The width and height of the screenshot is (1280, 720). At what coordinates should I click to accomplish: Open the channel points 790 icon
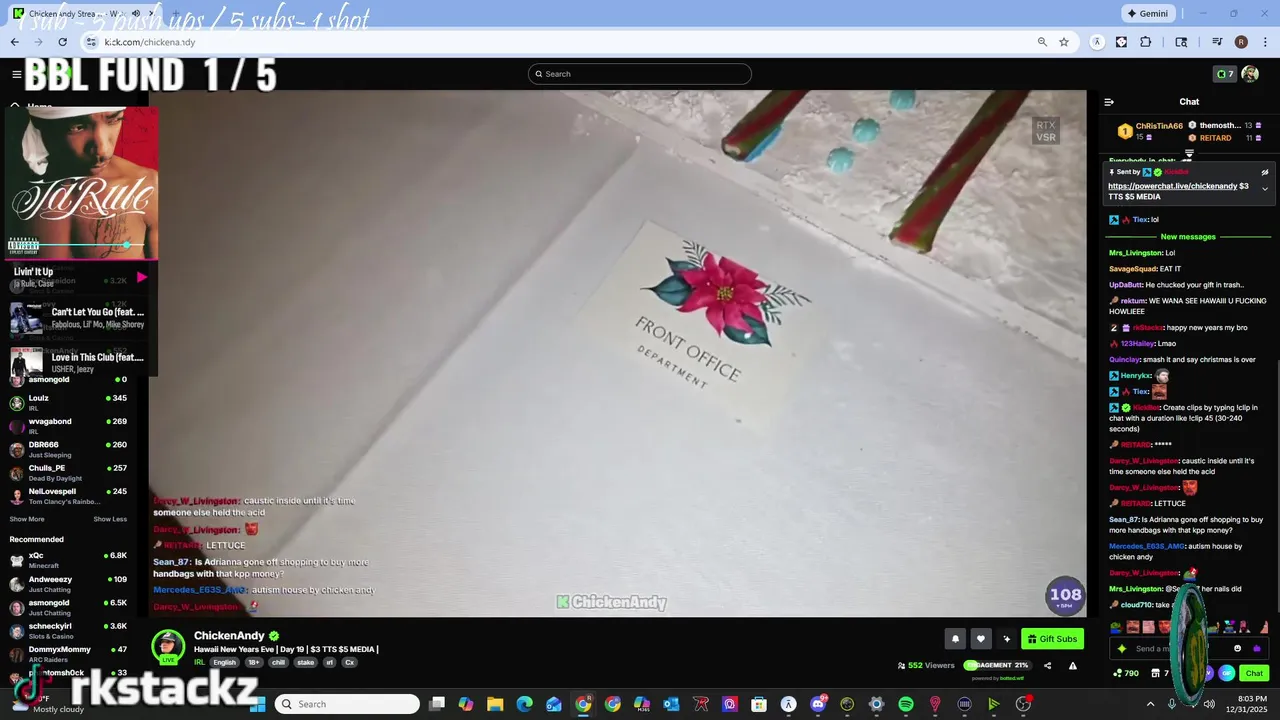pos(1126,674)
